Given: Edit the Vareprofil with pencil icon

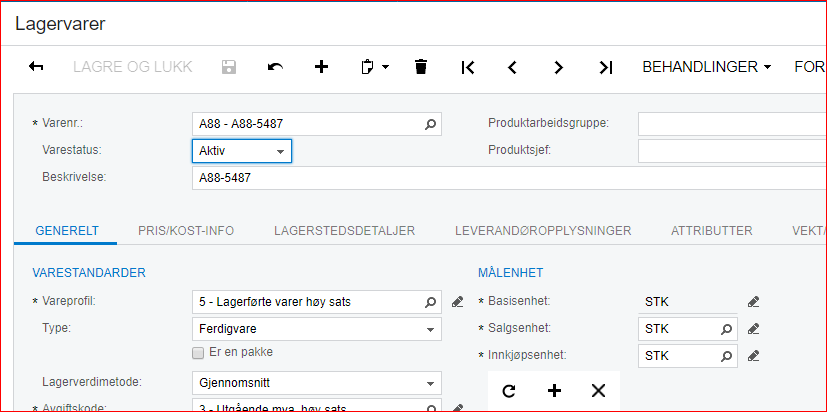Looking at the screenshot, I should click(458, 301).
